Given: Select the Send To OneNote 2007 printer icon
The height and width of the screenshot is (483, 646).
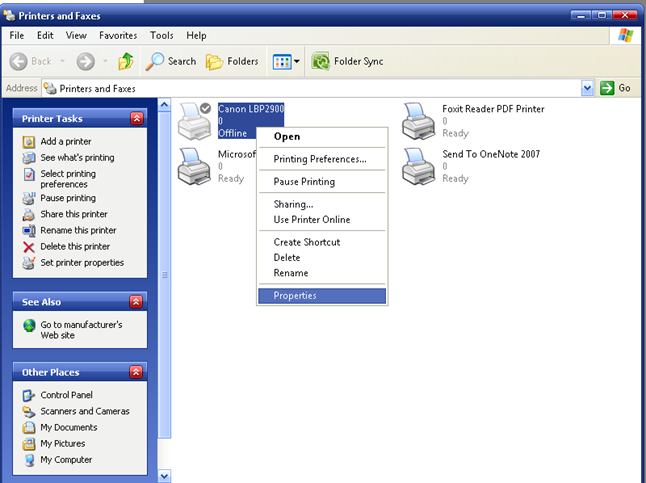Looking at the screenshot, I should pos(419,166).
